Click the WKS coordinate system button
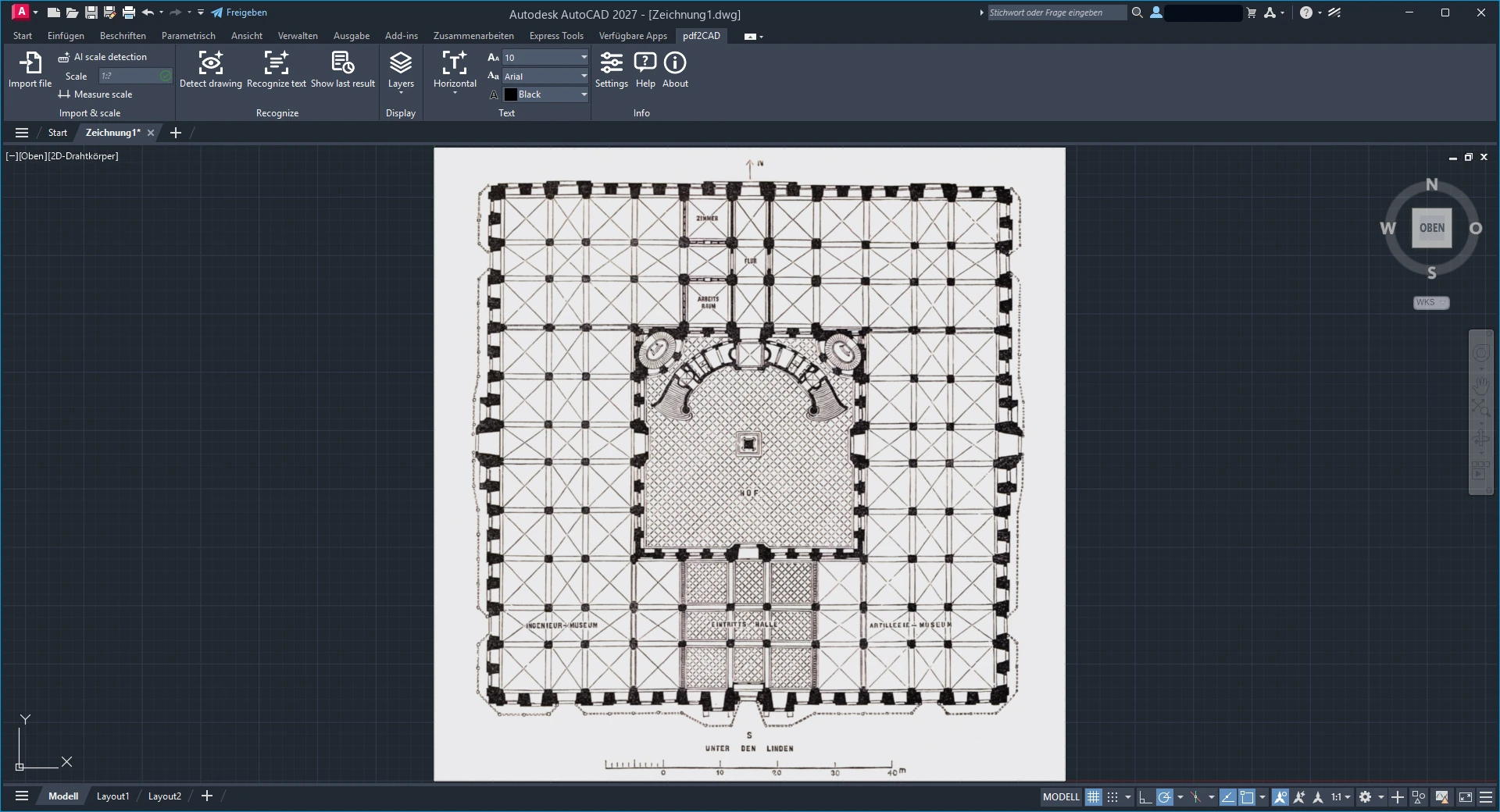This screenshot has height=812, width=1500. tap(1431, 303)
